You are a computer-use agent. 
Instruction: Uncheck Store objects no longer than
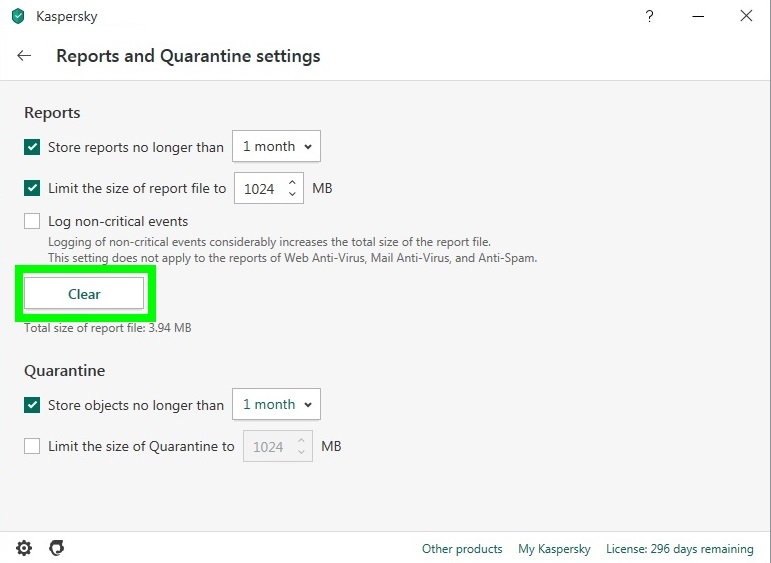click(32, 405)
